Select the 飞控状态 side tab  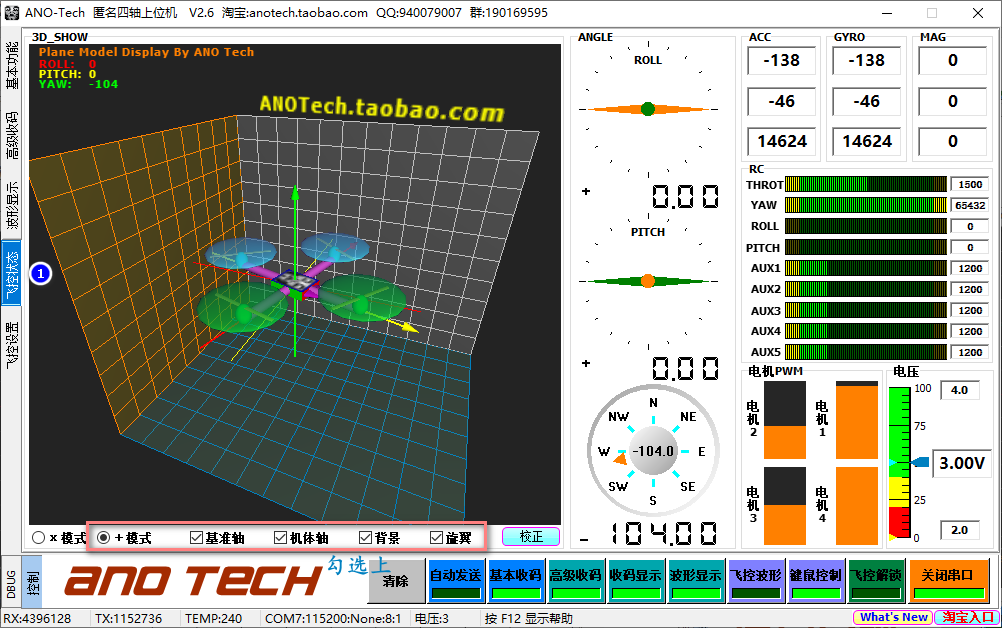[12, 275]
